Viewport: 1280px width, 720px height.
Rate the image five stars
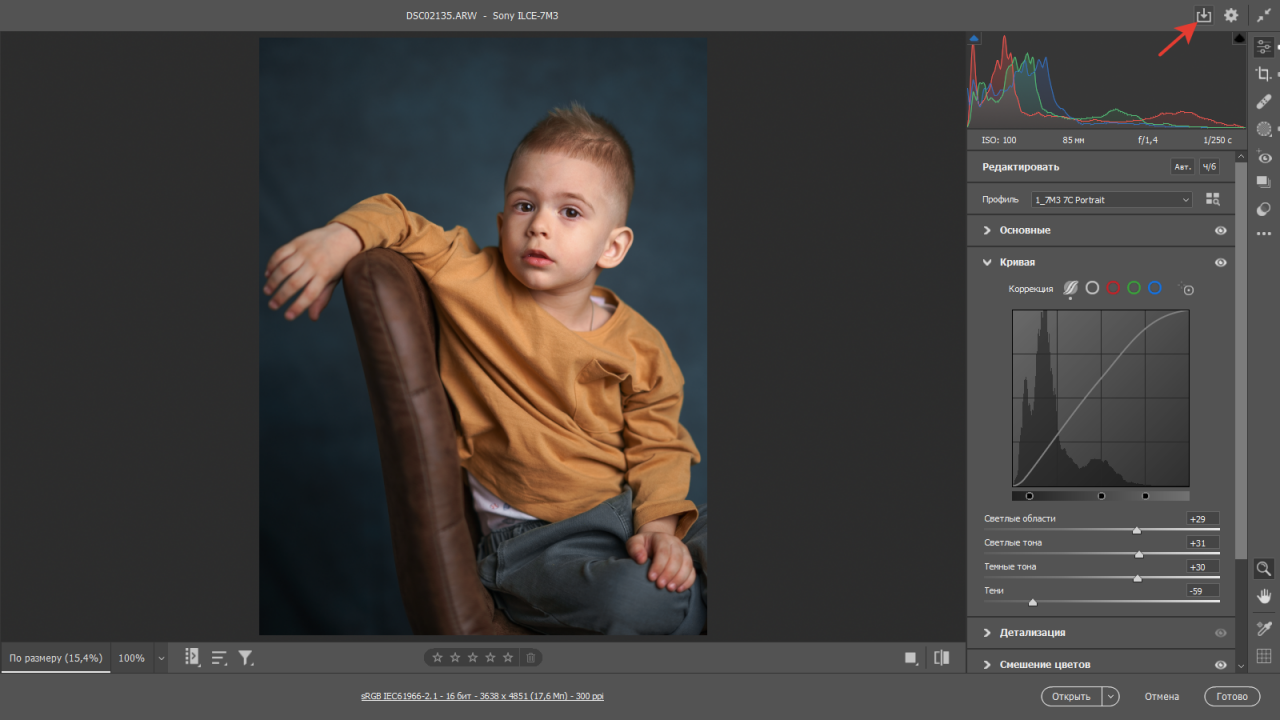508,657
